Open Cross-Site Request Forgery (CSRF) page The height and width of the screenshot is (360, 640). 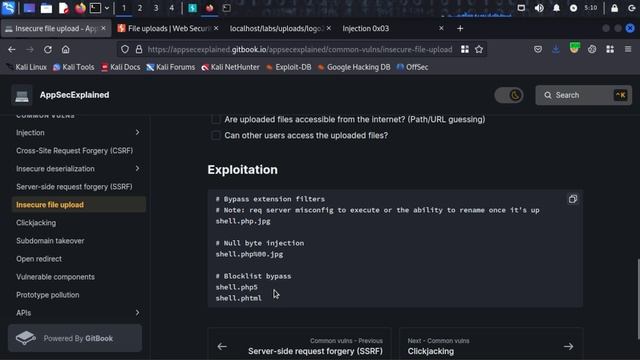pos(75,151)
